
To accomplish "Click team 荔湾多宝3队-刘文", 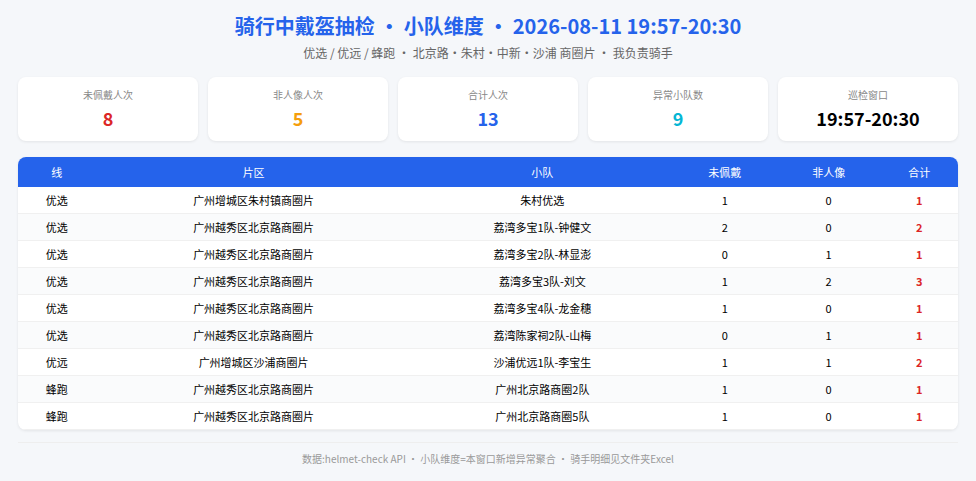I will tap(542, 282).
